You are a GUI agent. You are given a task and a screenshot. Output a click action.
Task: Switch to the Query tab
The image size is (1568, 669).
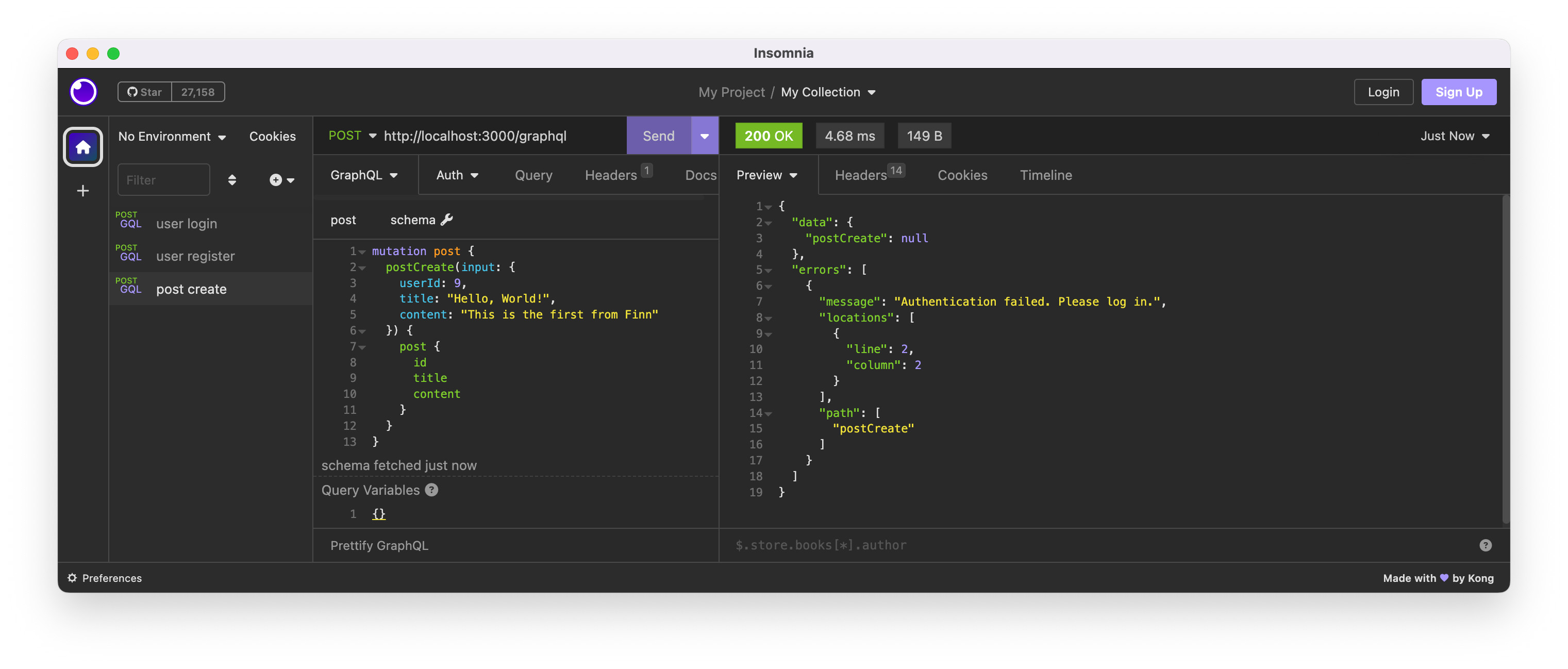(533, 175)
